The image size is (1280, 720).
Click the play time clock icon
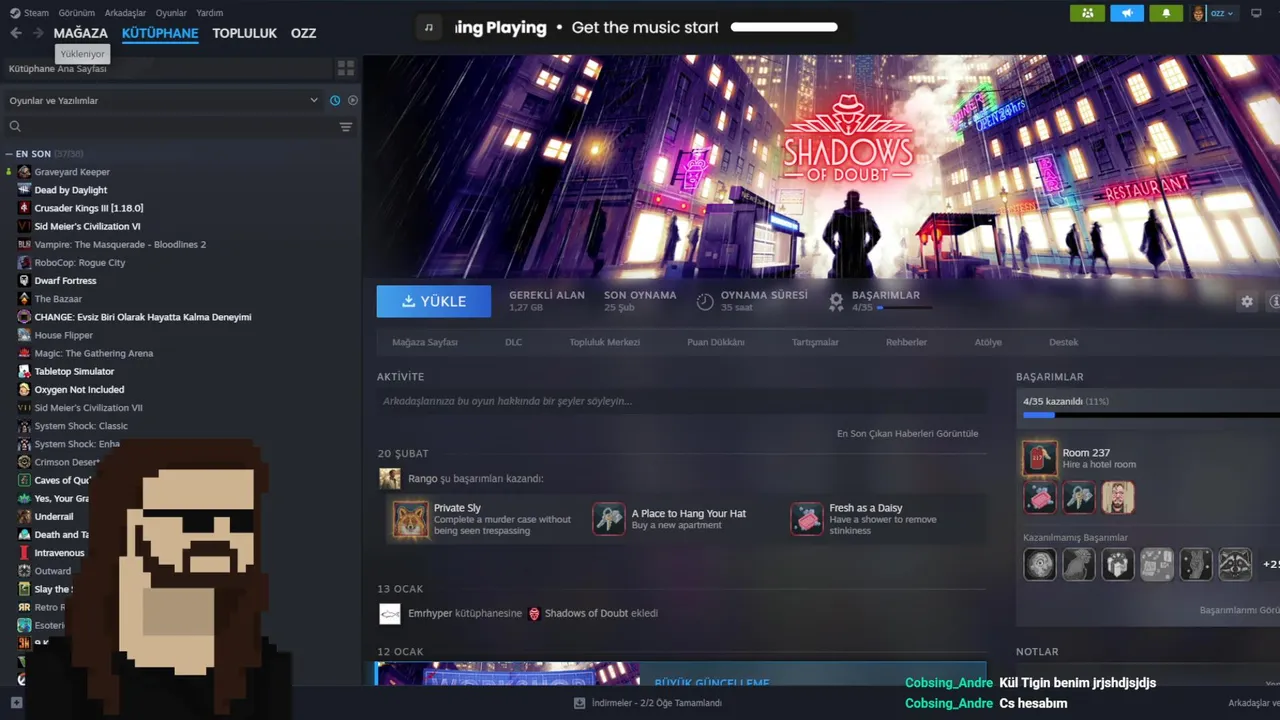point(705,301)
